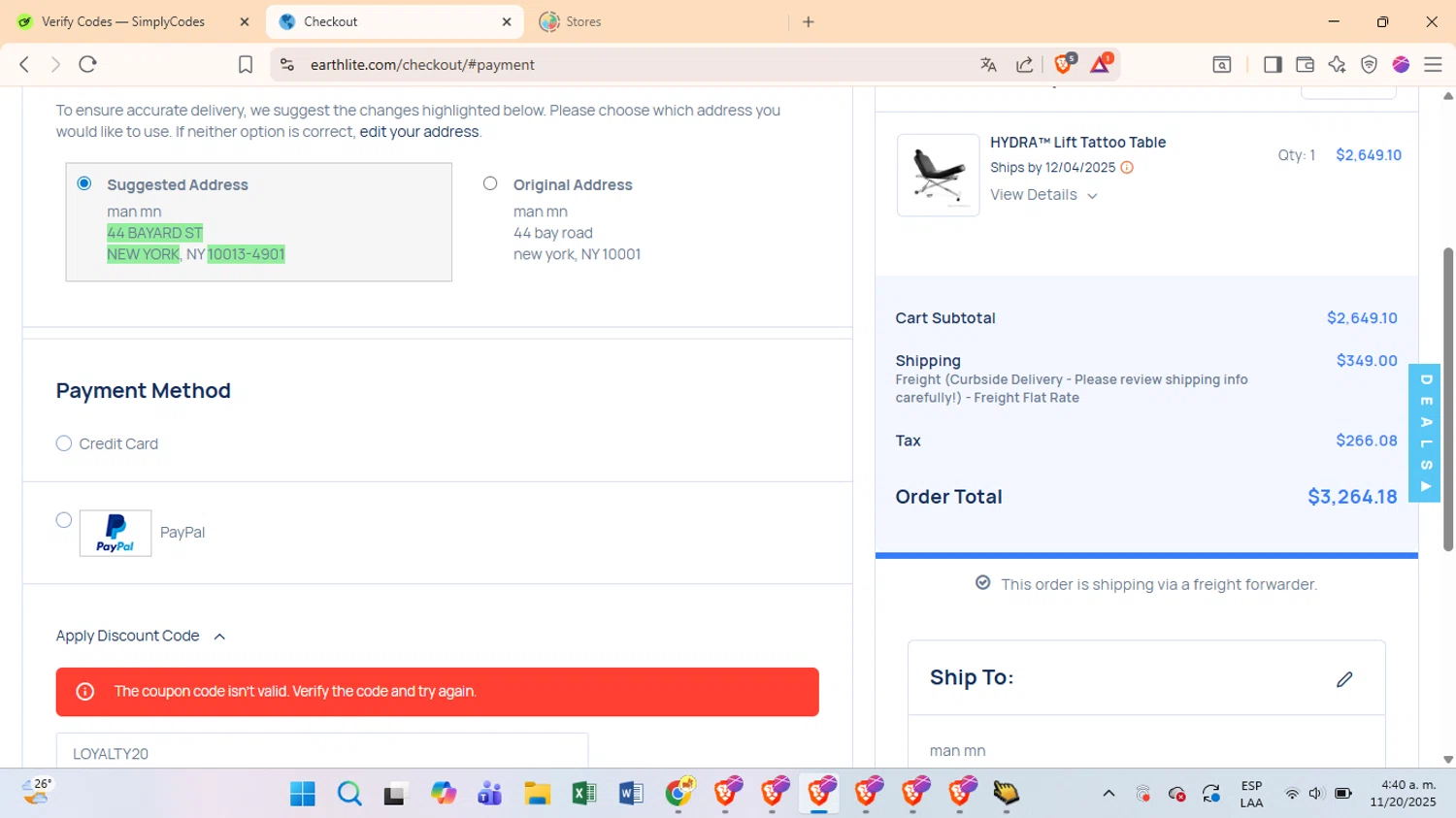Image resolution: width=1456 pixels, height=818 pixels.
Task: Open ESP LAA language indicator
Action: pyautogui.click(x=1251, y=794)
